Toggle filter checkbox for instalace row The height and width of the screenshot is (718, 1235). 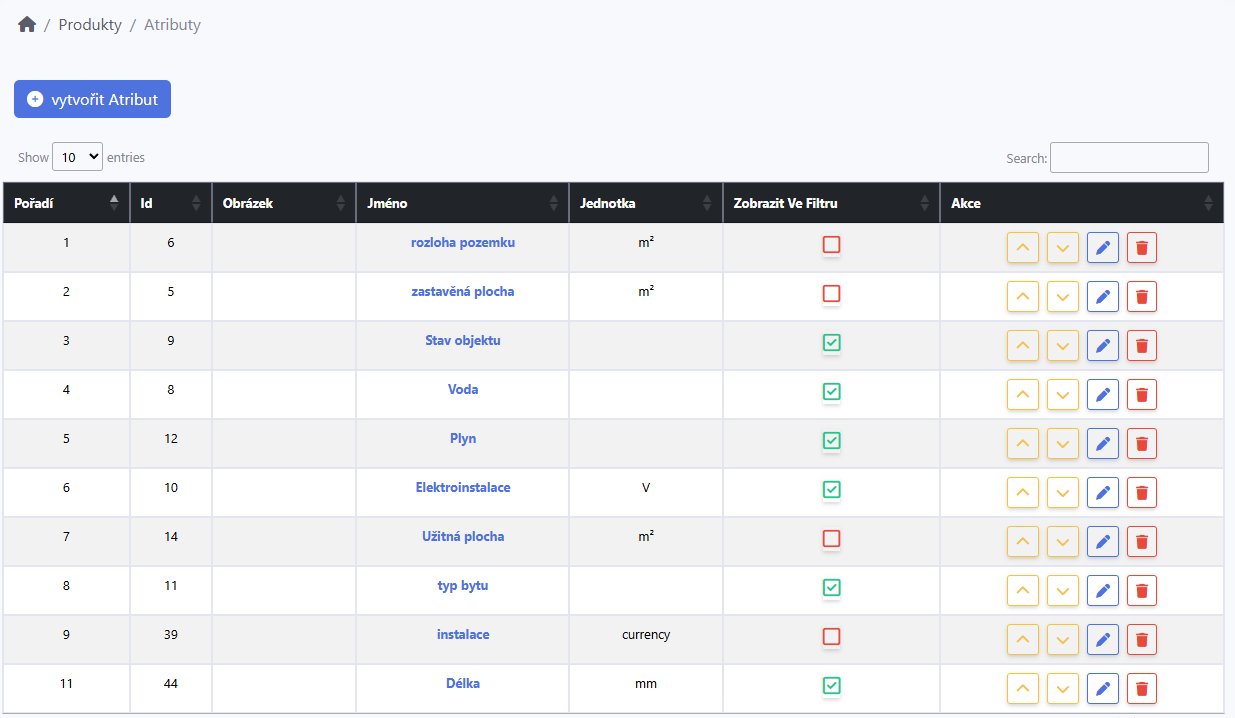831,636
